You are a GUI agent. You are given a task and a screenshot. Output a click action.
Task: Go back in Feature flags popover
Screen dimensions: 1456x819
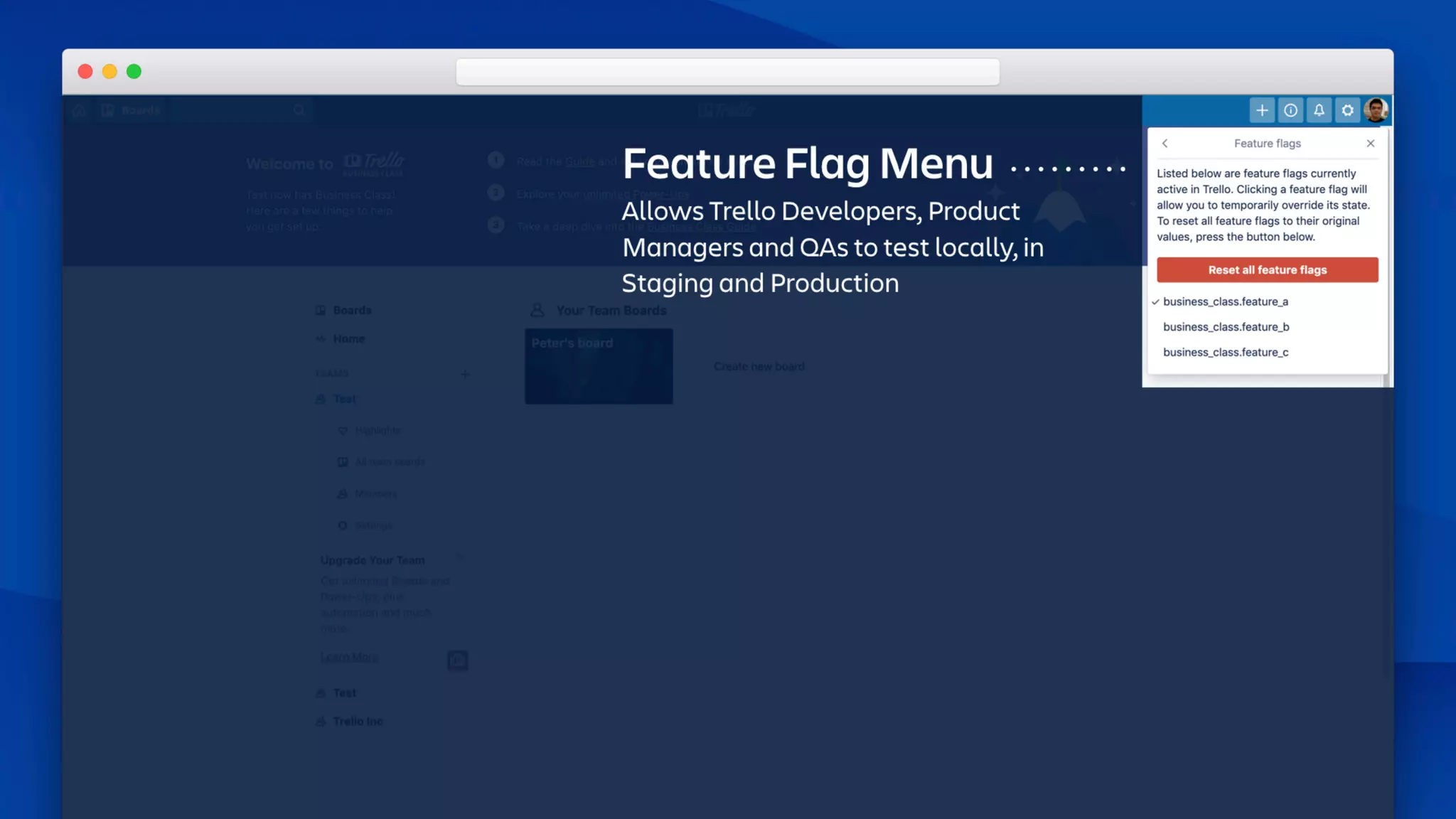tap(1165, 144)
